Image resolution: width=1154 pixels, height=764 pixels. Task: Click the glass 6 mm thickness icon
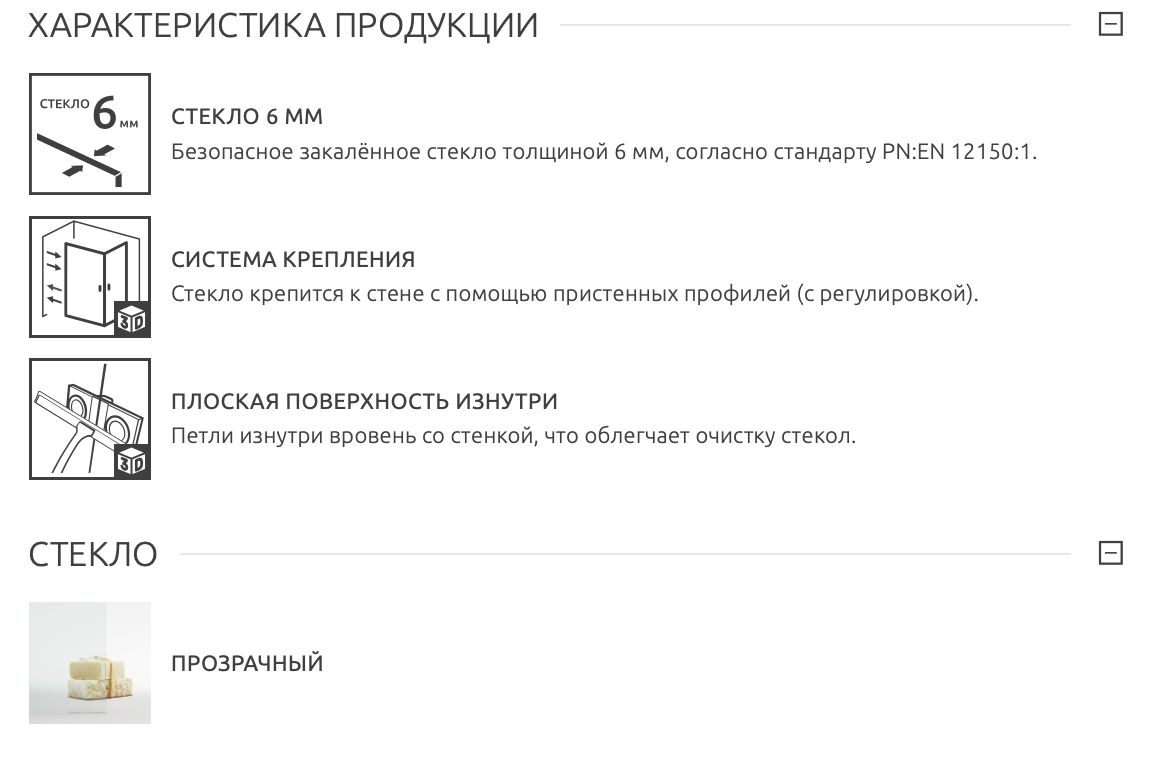coord(89,134)
